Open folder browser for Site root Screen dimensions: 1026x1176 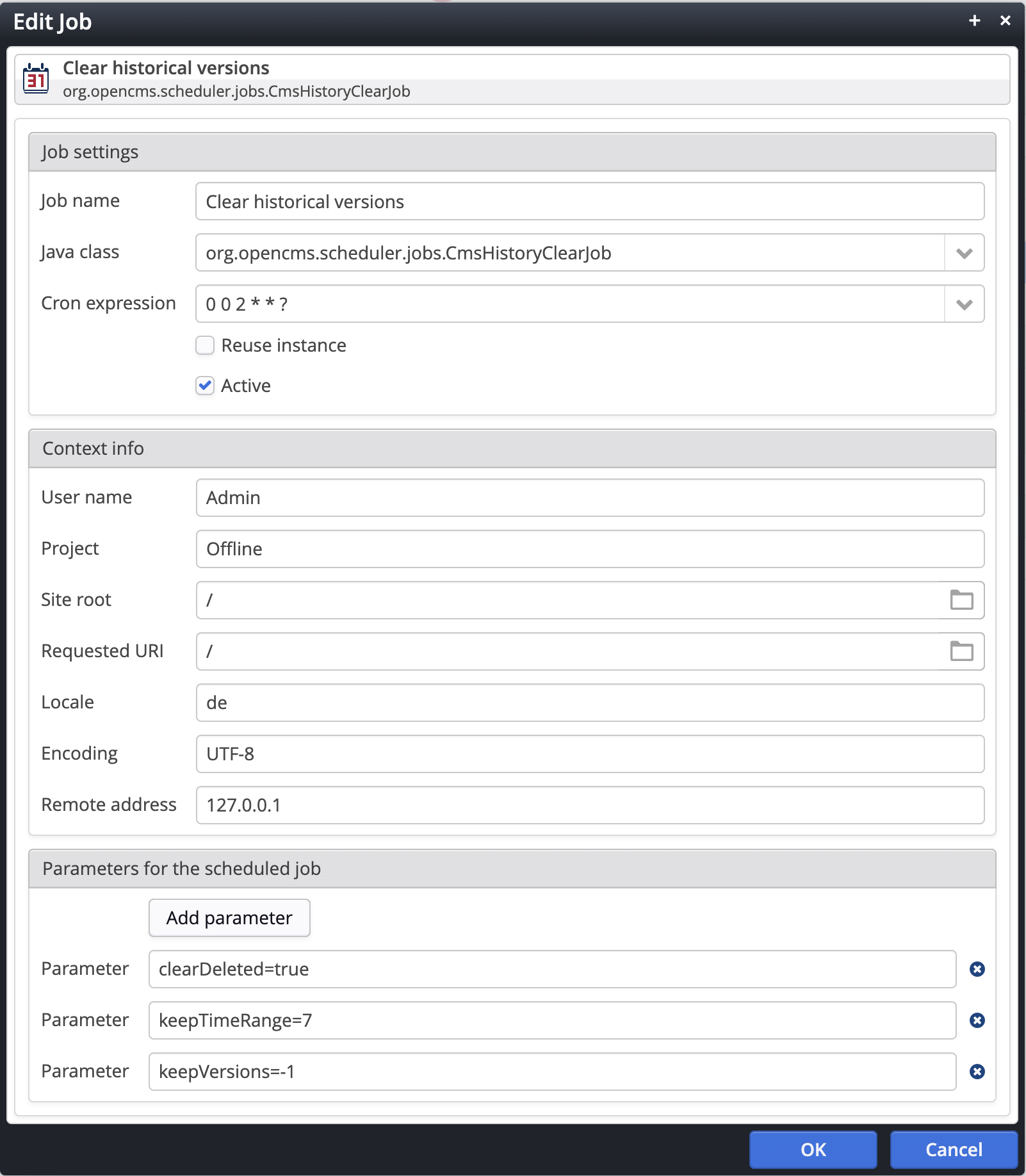pos(961,600)
